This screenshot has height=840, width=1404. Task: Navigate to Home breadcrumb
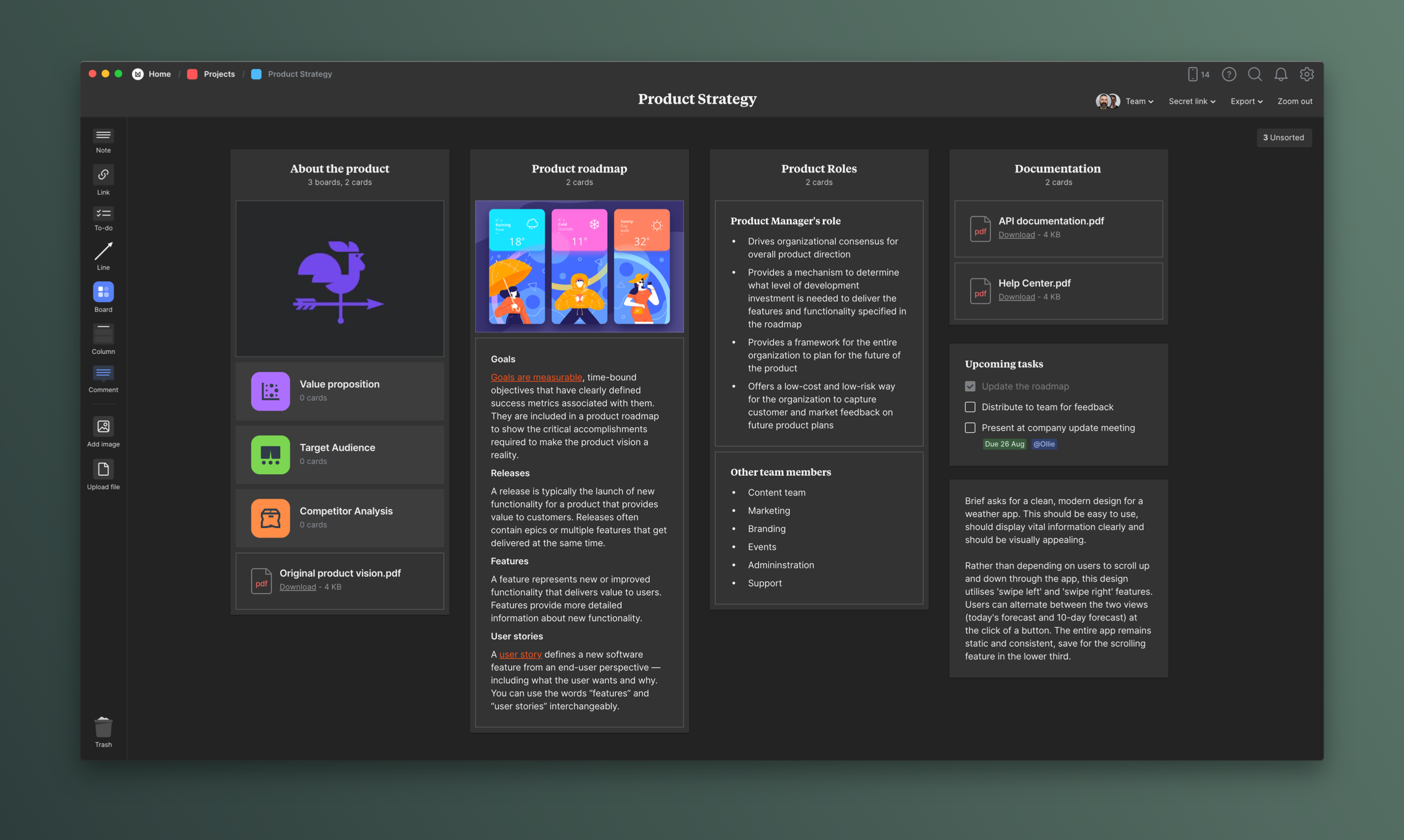click(159, 74)
